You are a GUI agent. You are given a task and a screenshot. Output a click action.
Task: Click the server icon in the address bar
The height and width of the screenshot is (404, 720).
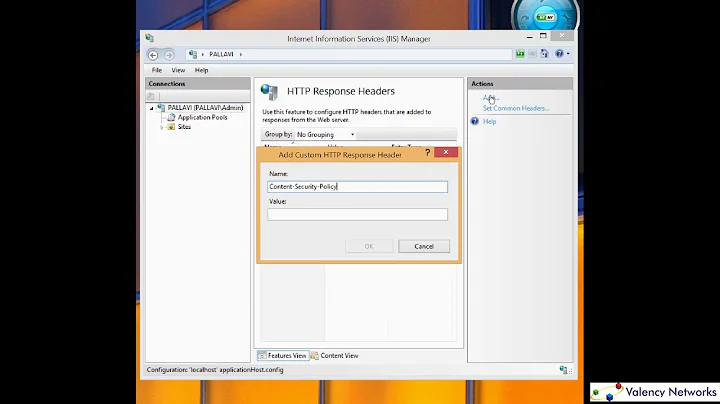point(193,54)
